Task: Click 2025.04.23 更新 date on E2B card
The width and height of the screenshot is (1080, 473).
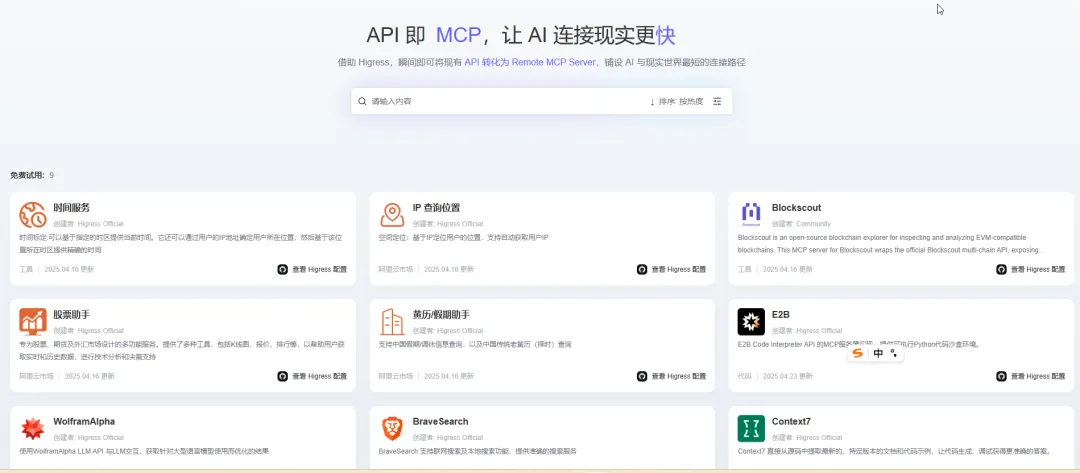Action: (x=787, y=376)
